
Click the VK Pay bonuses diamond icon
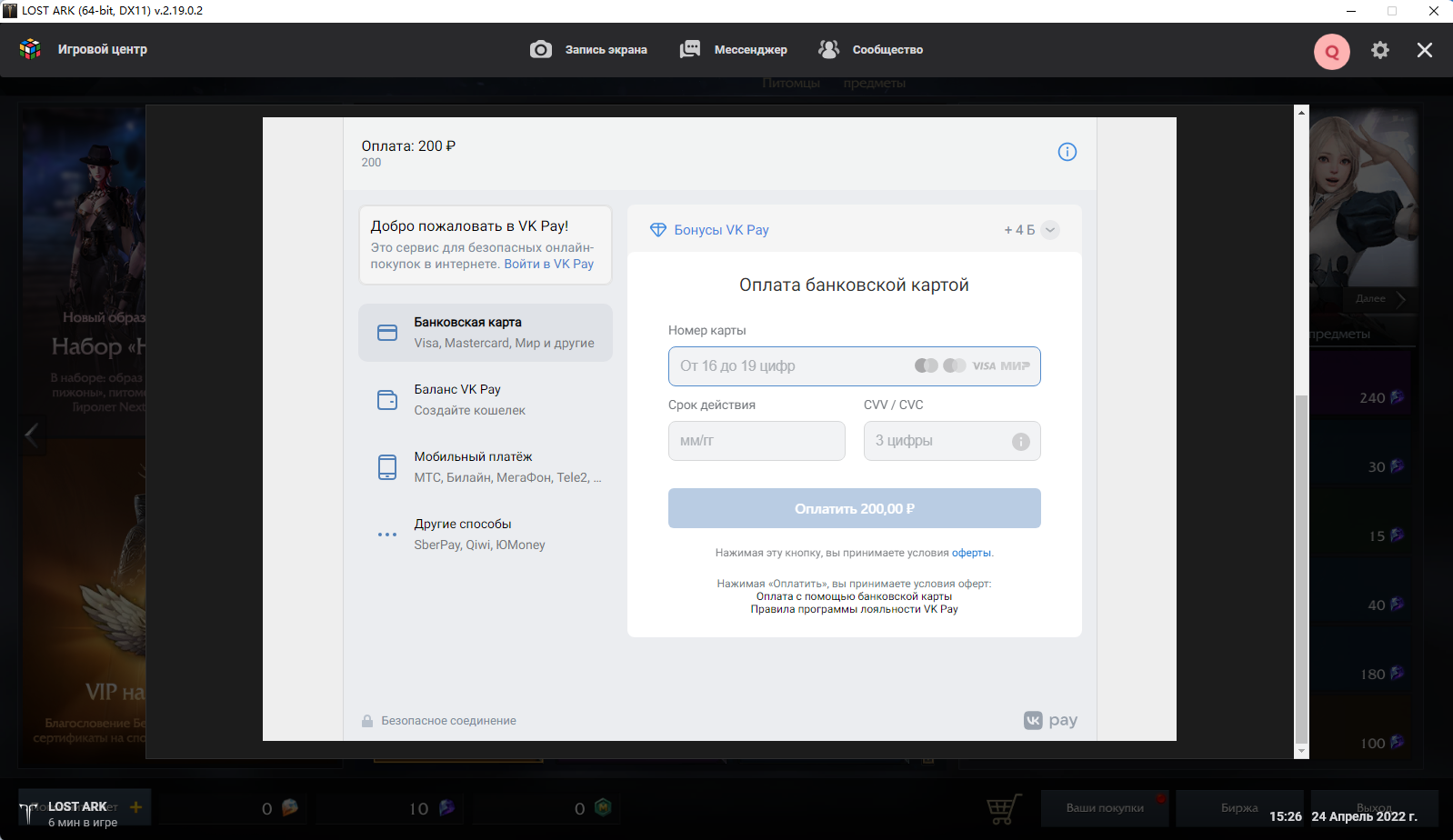[658, 230]
